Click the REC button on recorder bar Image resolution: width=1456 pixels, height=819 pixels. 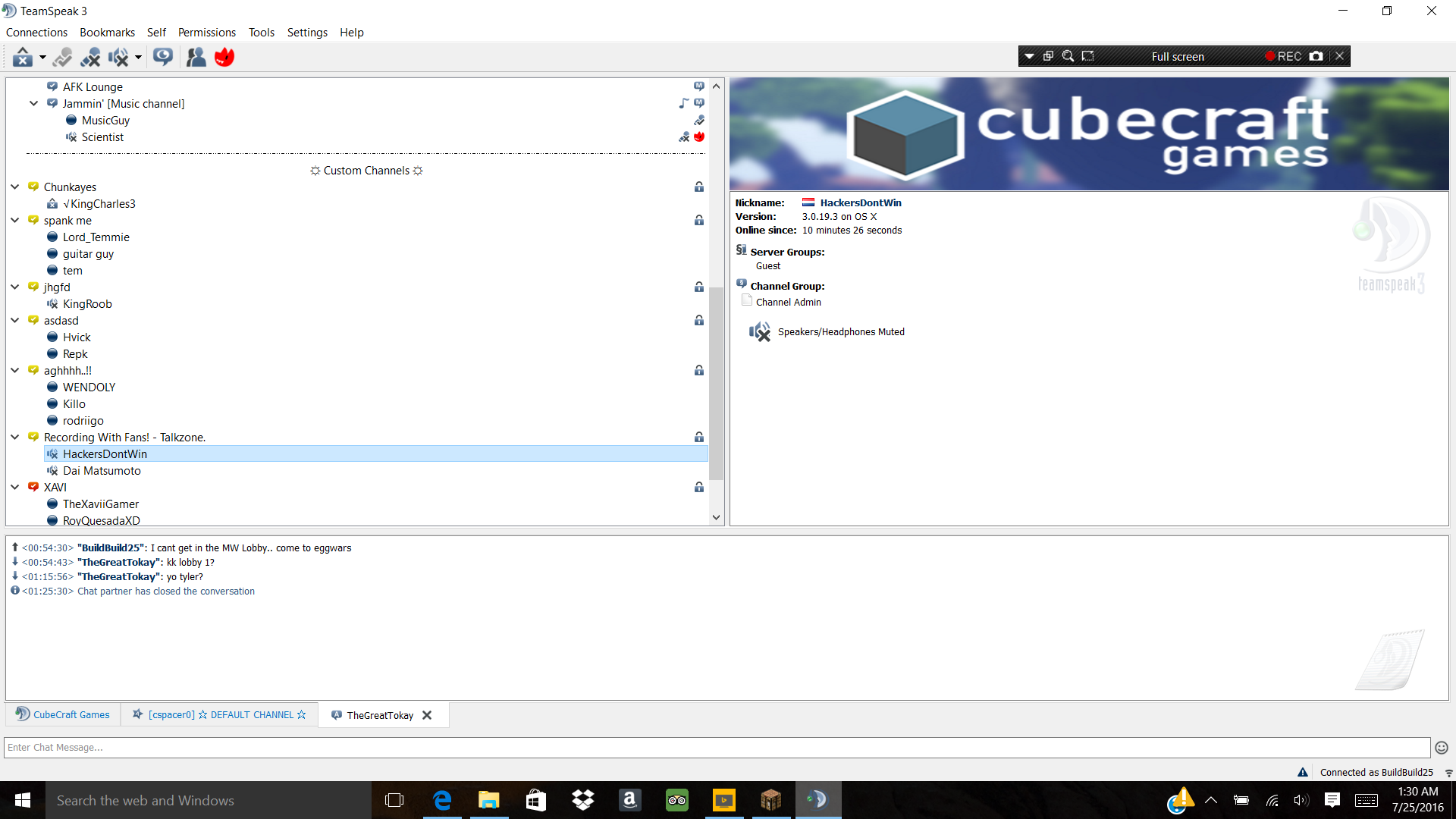click(x=1283, y=56)
